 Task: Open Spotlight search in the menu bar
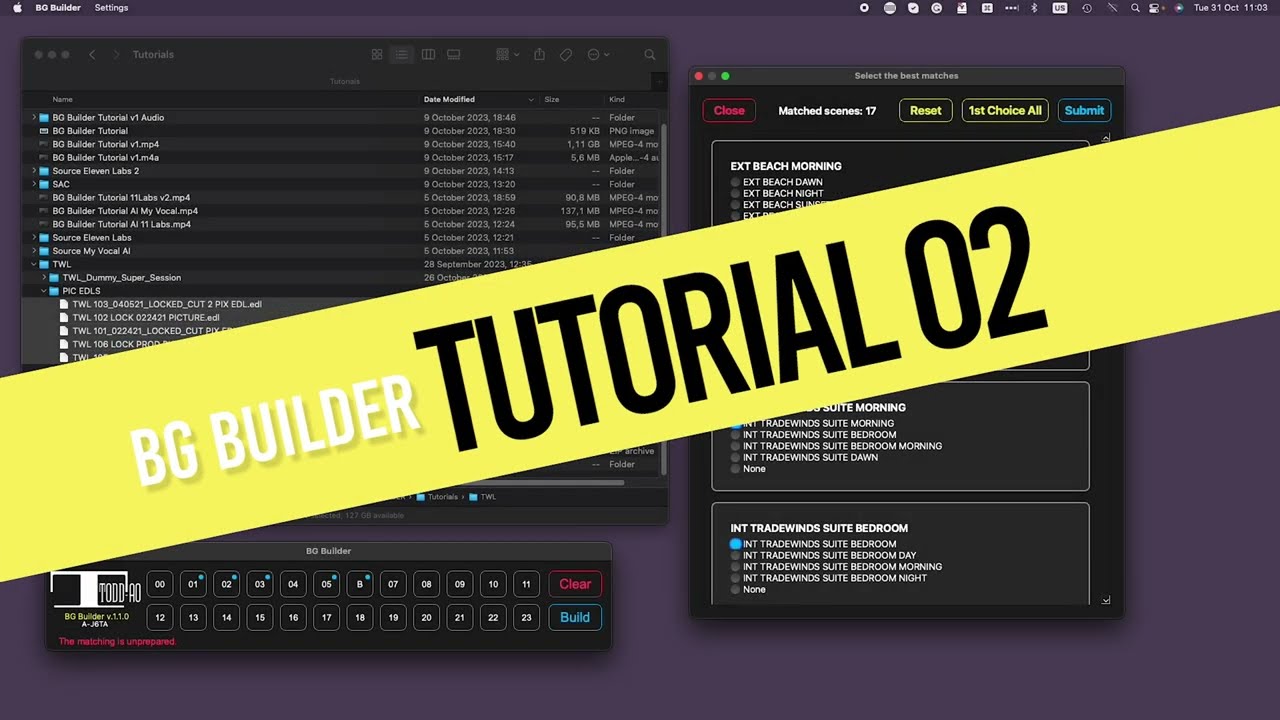coord(1135,8)
